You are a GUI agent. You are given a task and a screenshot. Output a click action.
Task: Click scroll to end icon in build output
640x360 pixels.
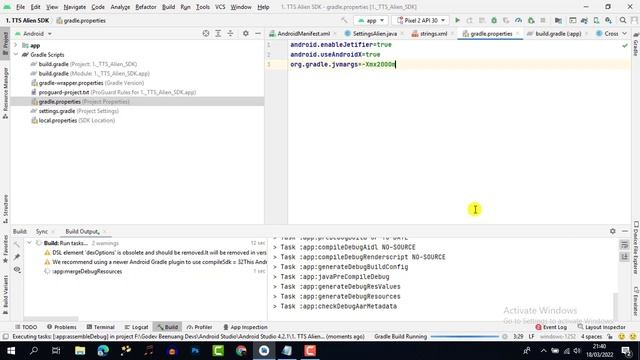624,257
